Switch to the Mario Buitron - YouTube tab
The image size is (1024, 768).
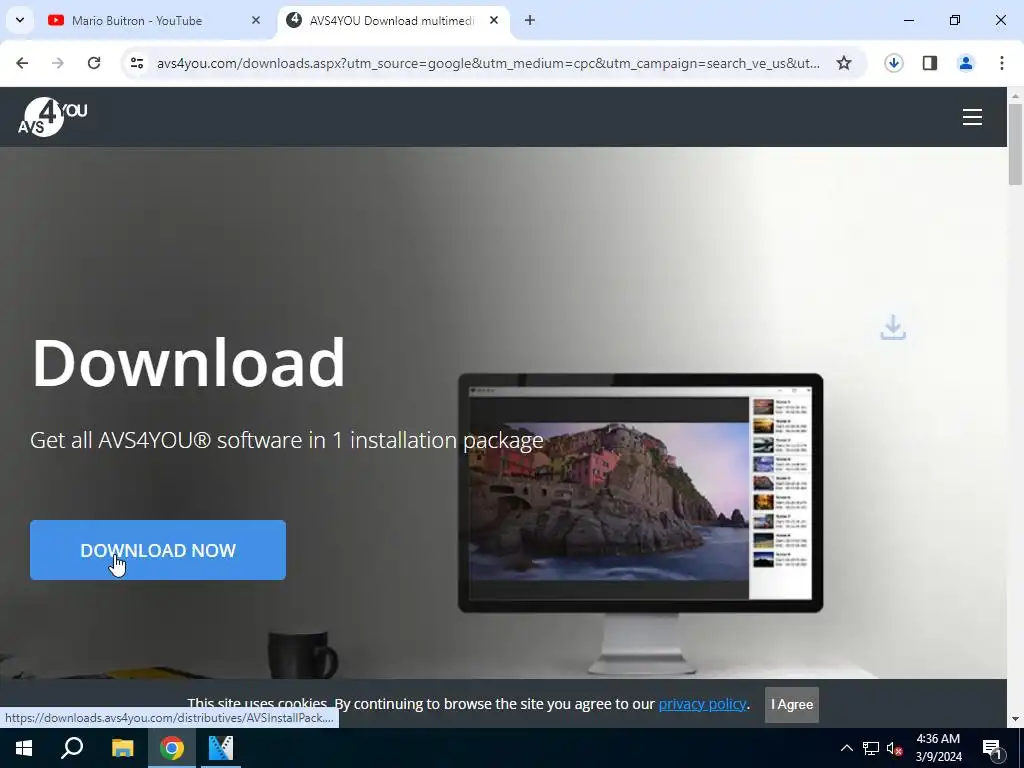155,20
